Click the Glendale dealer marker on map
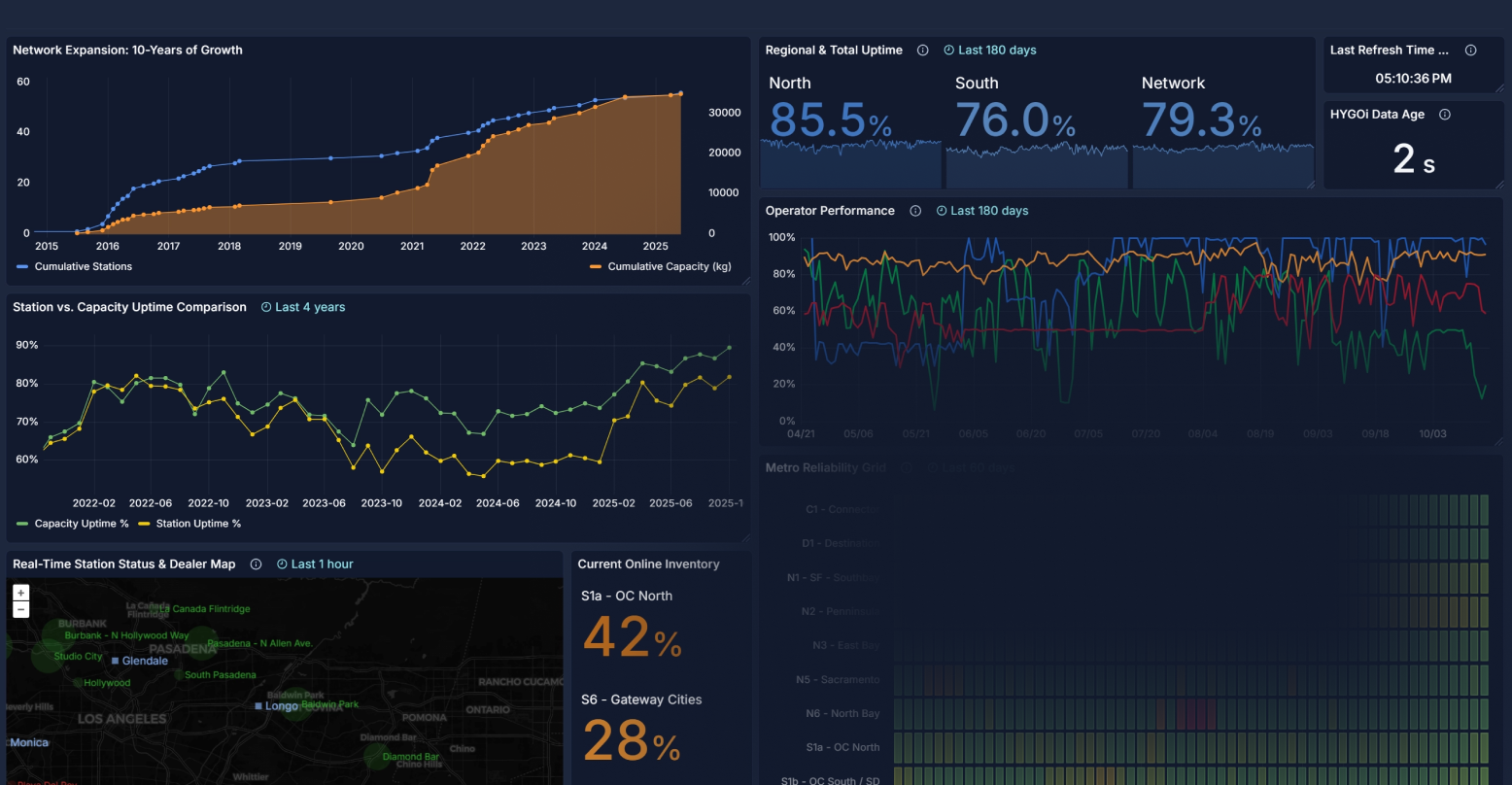Image resolution: width=1512 pixels, height=785 pixels. click(116, 661)
